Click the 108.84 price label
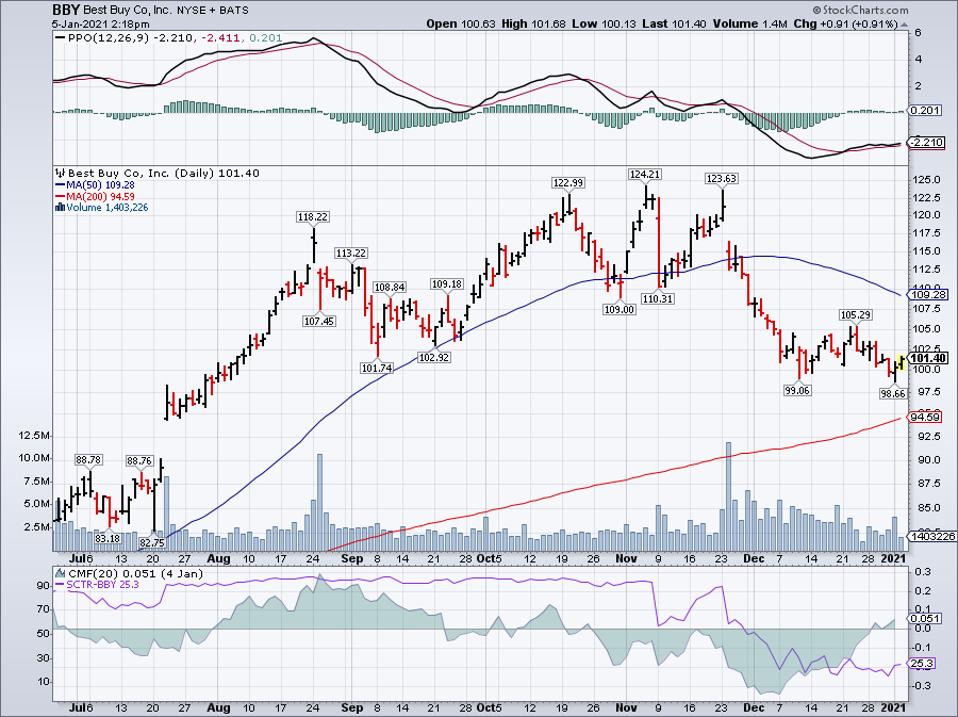 click(390, 287)
